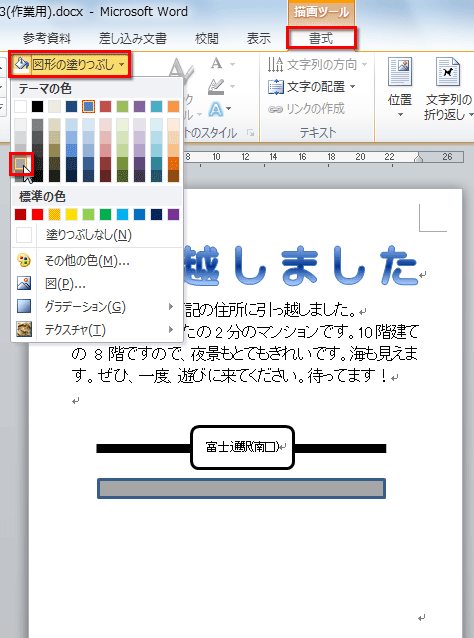The width and height of the screenshot is (474, 638).
Task: Open その他の色(M)... menu entry
Action: tap(97, 260)
